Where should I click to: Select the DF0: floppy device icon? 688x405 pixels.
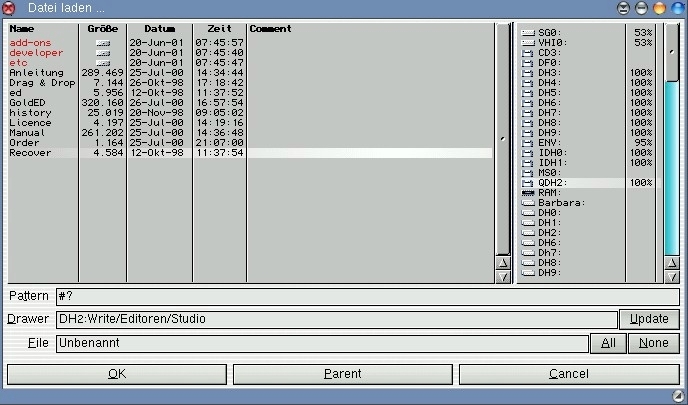pyautogui.click(x=528, y=63)
